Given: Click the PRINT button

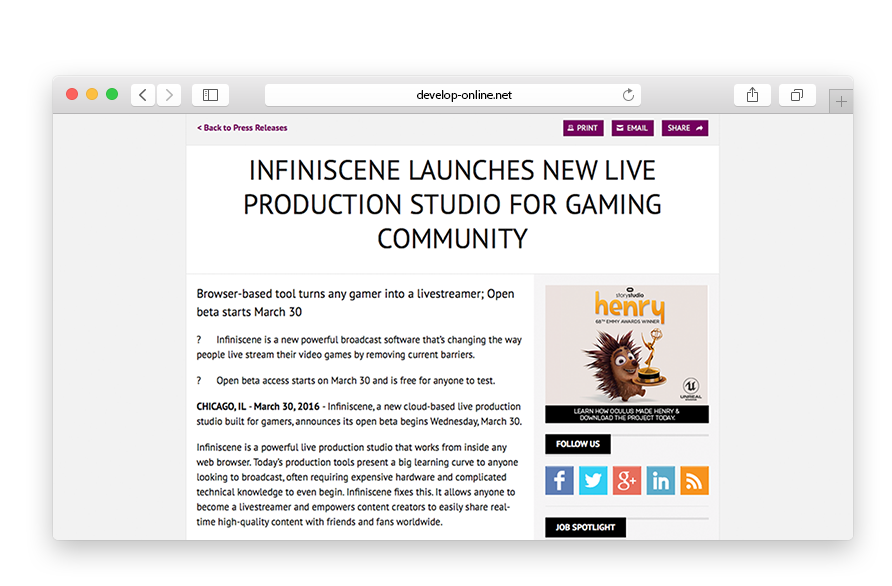Looking at the screenshot, I should click(x=583, y=128).
